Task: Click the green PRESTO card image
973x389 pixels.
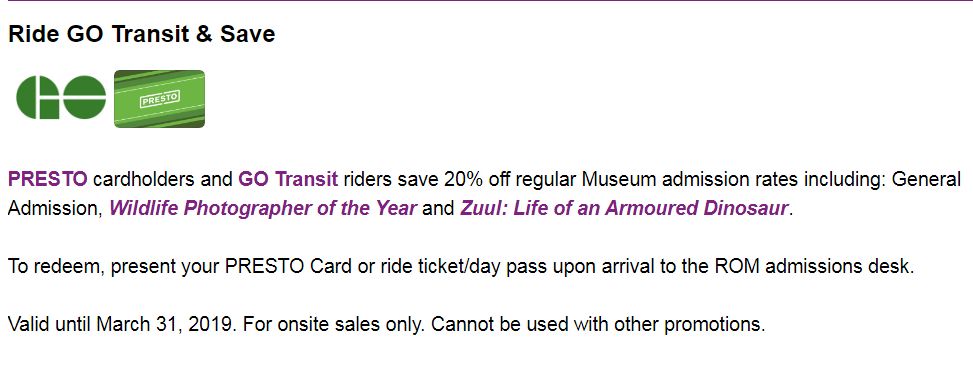Action: point(159,99)
